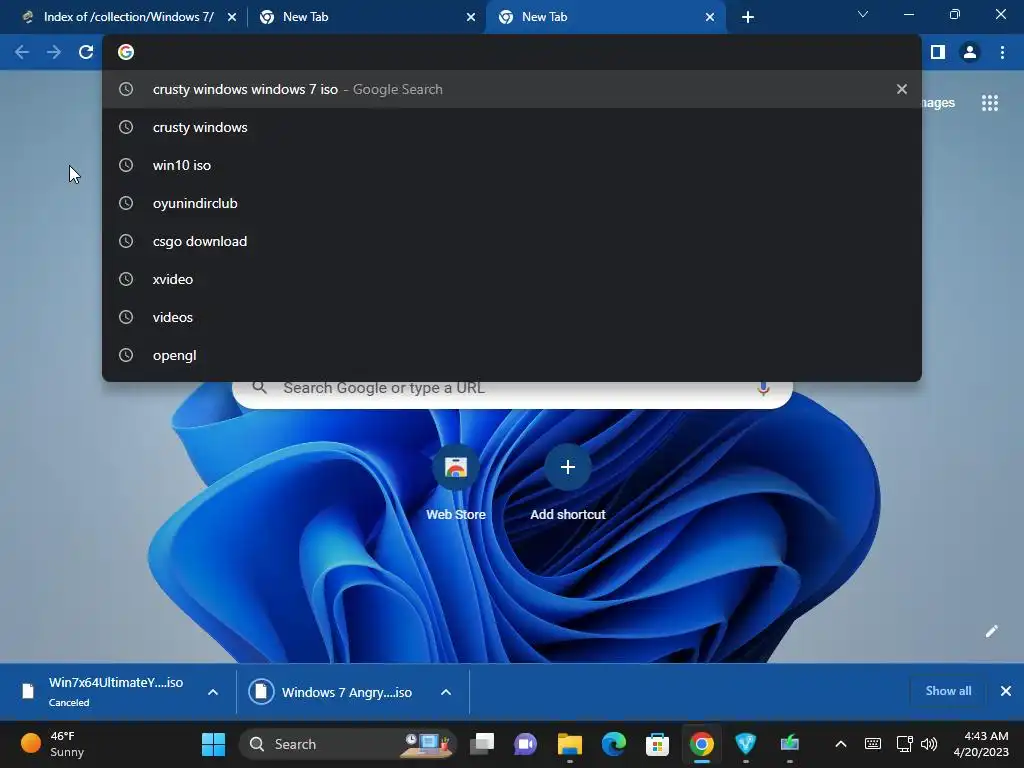The image size is (1024, 768).
Task: Go back using the back arrow
Action: (x=22, y=52)
